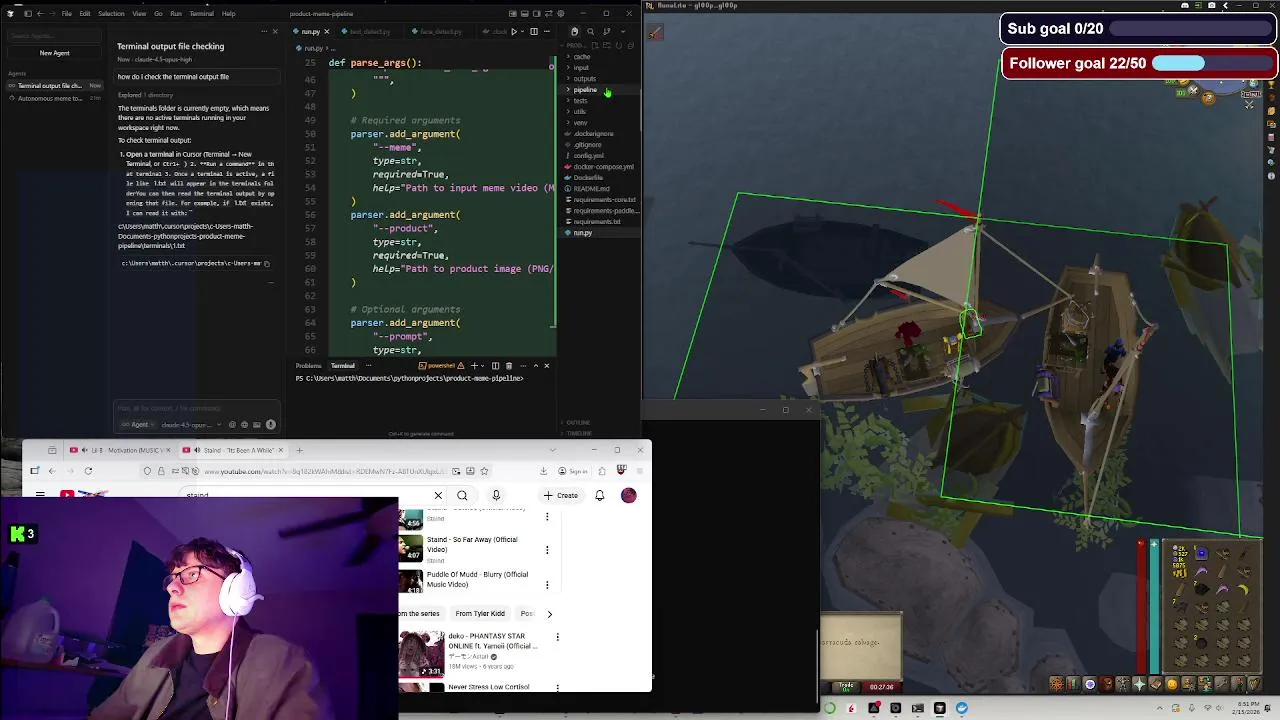This screenshot has width=1280, height=720.
Task: Add a new terminal with plus icon
Action: tap(474, 366)
